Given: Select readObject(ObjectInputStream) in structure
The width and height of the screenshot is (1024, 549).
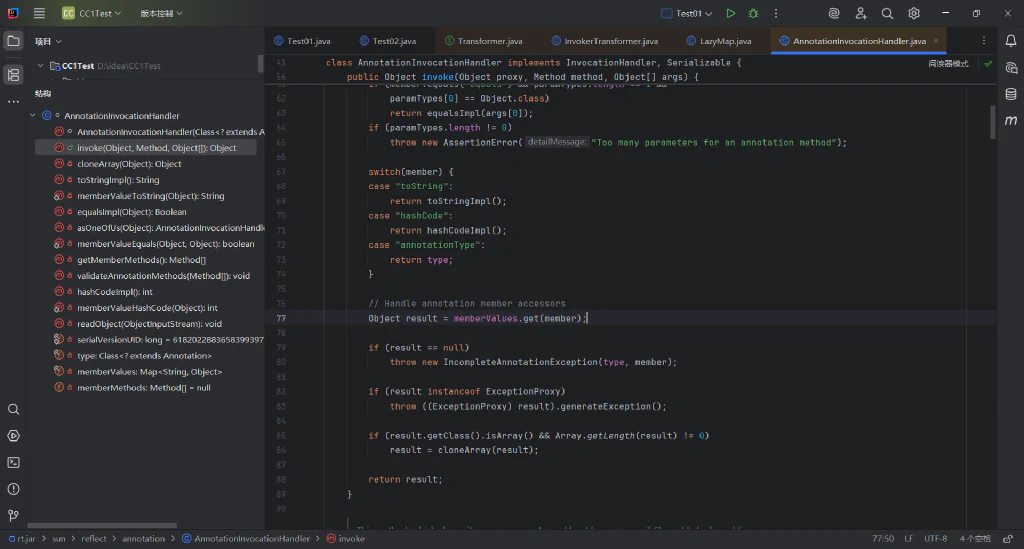Looking at the screenshot, I should click(x=150, y=324).
